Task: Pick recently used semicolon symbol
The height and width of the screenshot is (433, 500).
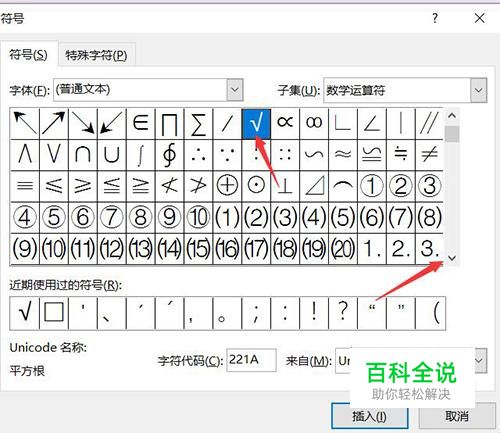Action: click(x=256, y=313)
